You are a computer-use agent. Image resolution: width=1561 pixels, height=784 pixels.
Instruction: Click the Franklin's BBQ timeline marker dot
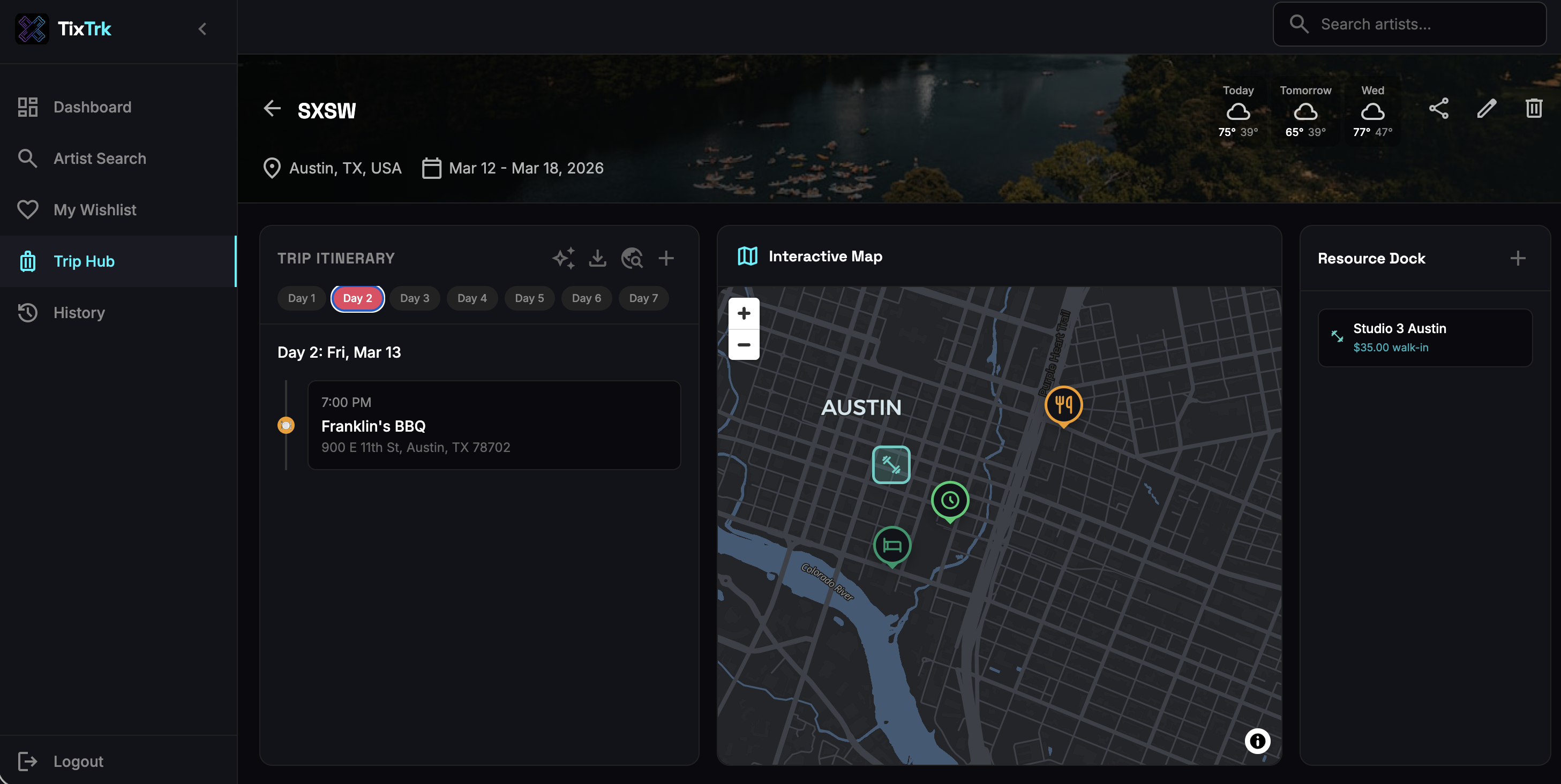(286, 425)
